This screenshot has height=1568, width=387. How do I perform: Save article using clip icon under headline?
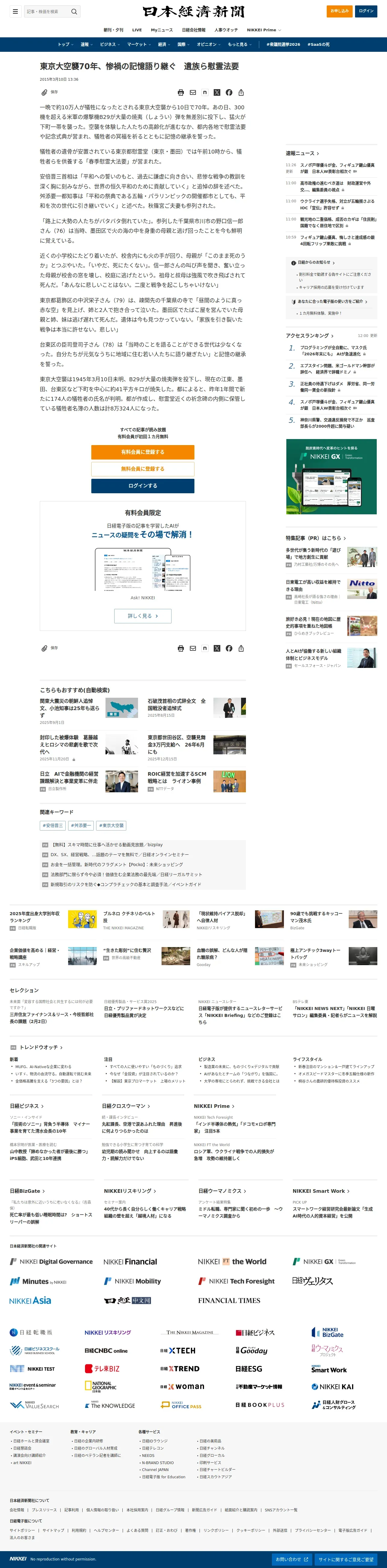click(44, 92)
